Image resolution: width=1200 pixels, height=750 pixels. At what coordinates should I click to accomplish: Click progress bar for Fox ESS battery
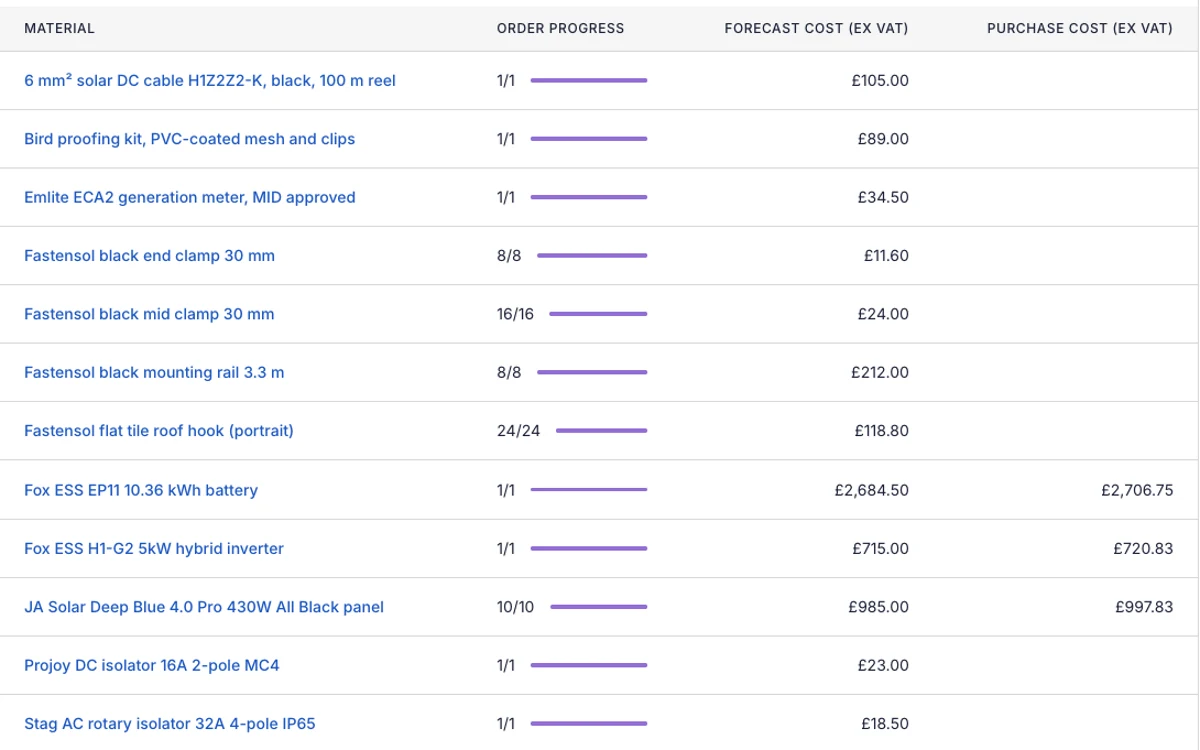pos(589,490)
